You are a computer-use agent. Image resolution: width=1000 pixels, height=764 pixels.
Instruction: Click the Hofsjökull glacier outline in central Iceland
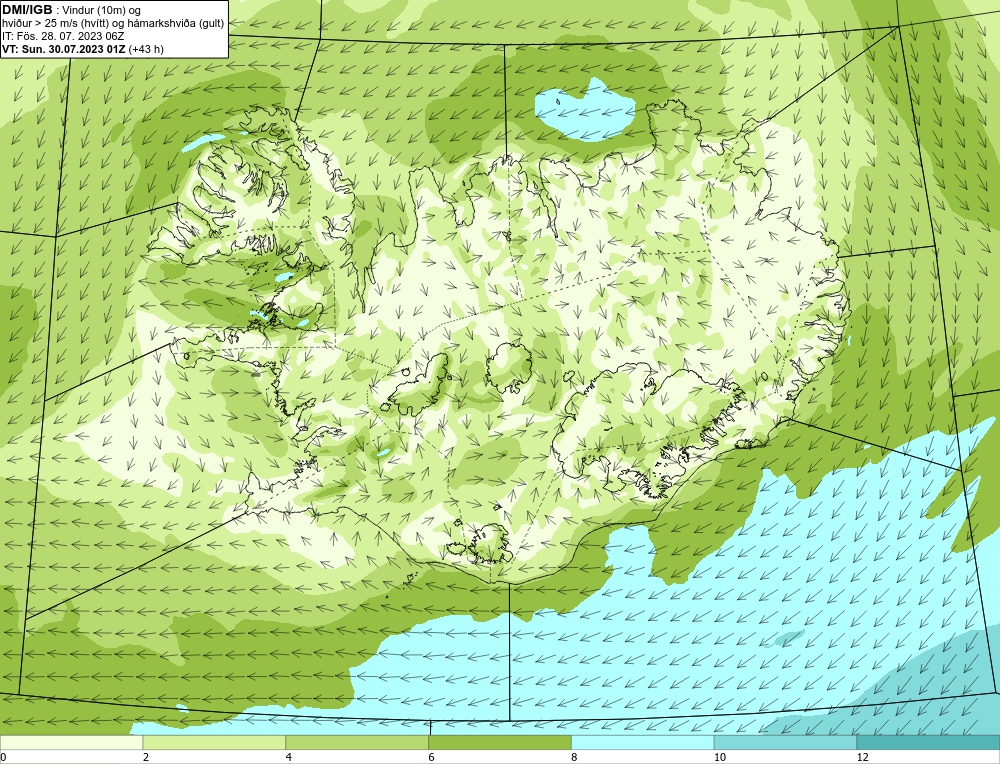509,367
